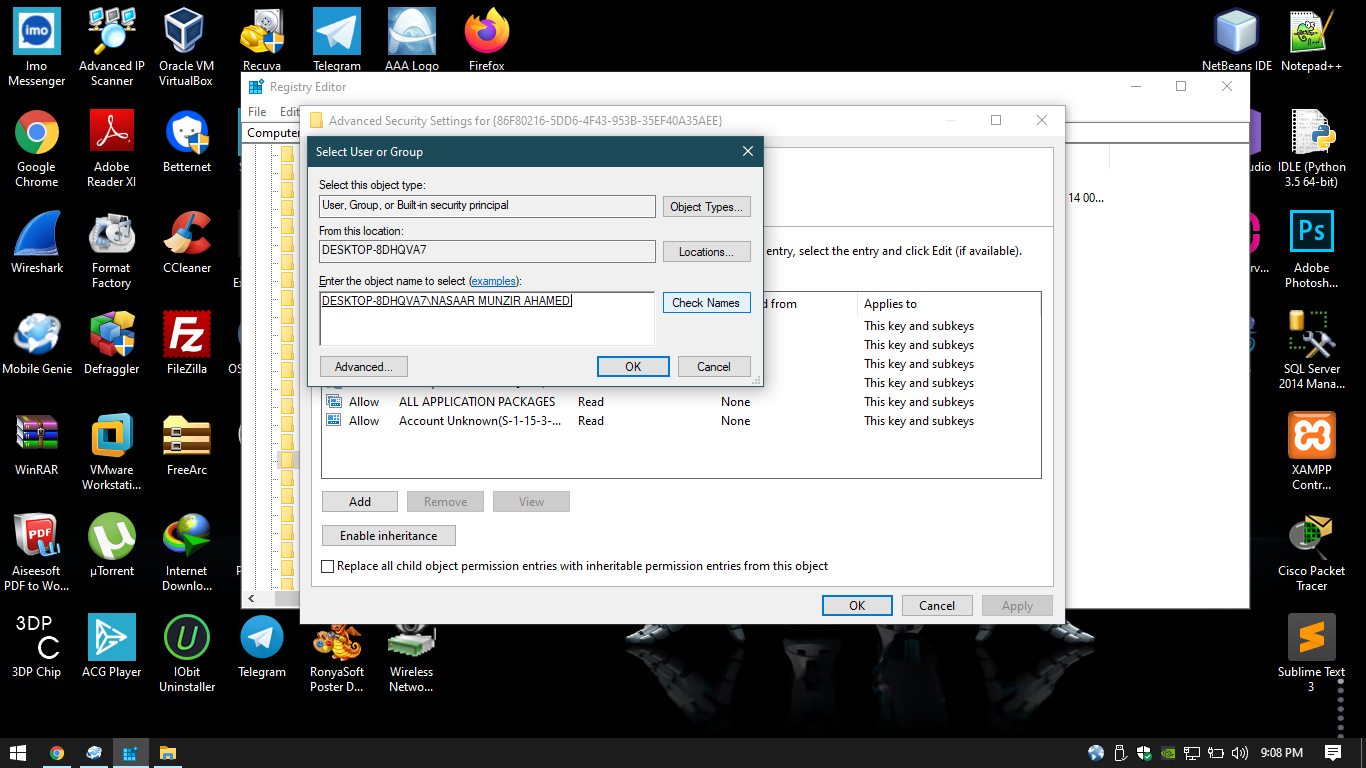Click Advanced... in Select User or Group
This screenshot has height=768, width=1366.
[x=364, y=367]
